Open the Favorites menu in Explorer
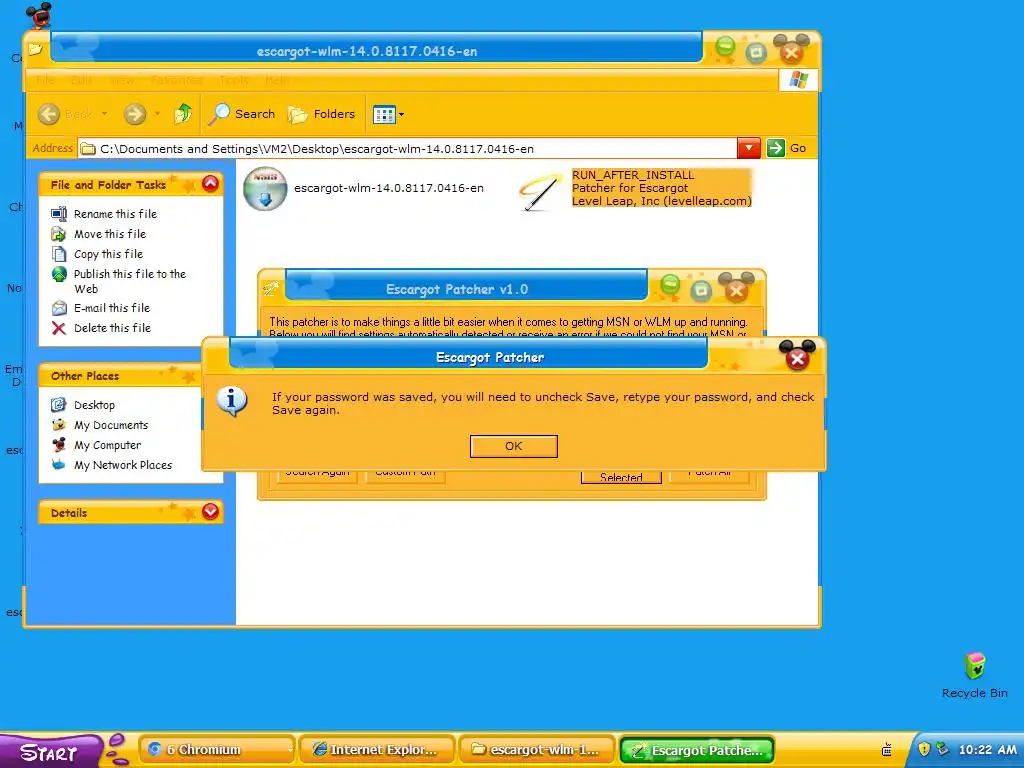Viewport: 1024px width, 768px height. pyautogui.click(x=176, y=80)
